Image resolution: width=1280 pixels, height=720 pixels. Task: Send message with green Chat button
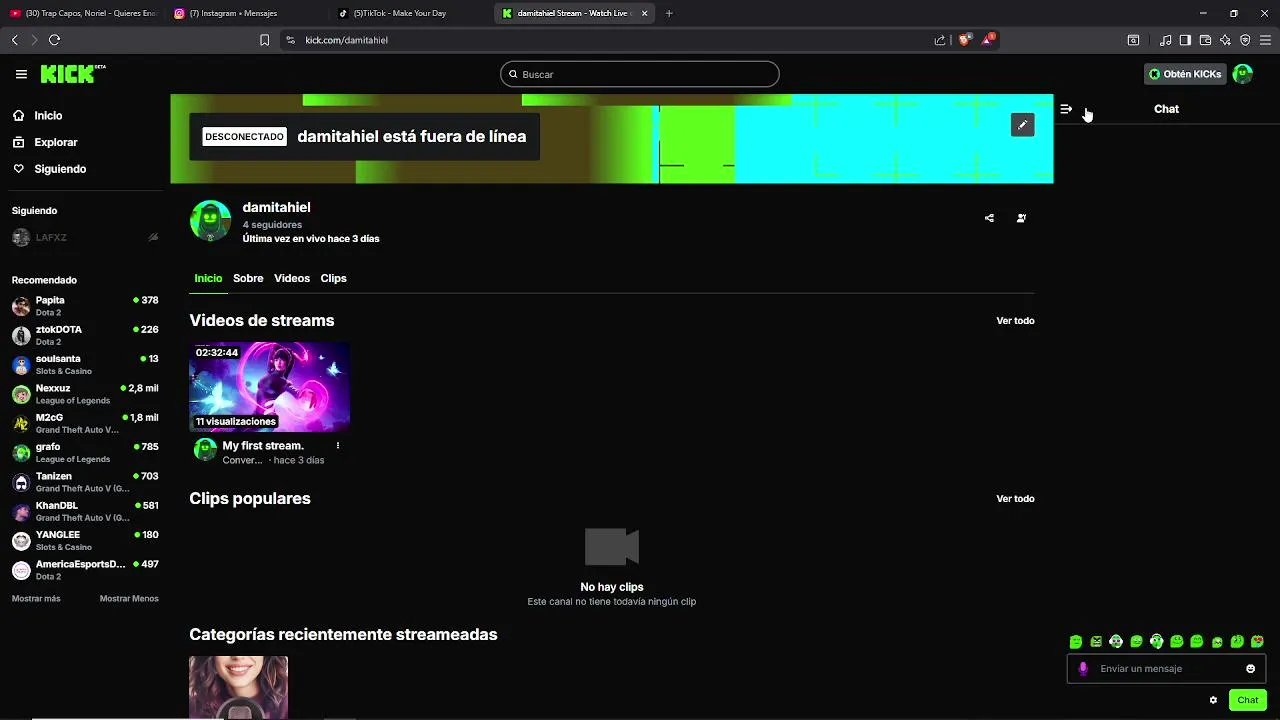1248,700
